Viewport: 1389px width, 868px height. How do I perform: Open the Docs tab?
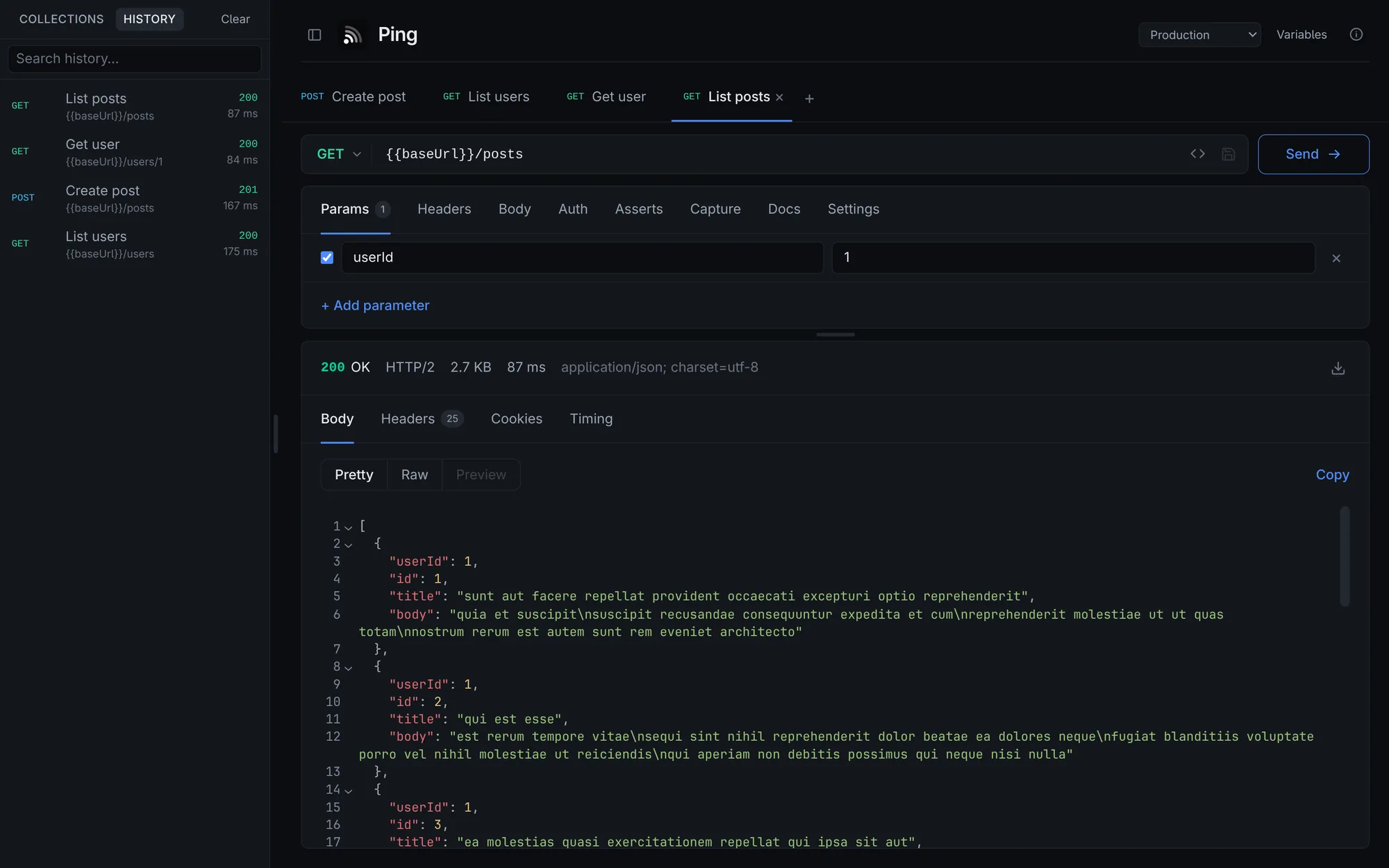point(784,209)
